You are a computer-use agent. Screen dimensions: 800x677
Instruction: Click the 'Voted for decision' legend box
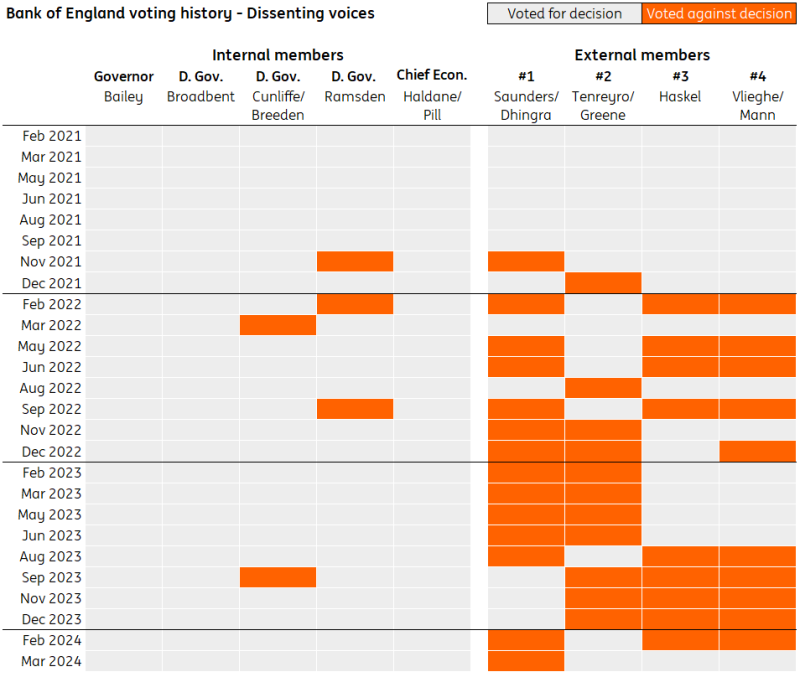[x=564, y=14]
